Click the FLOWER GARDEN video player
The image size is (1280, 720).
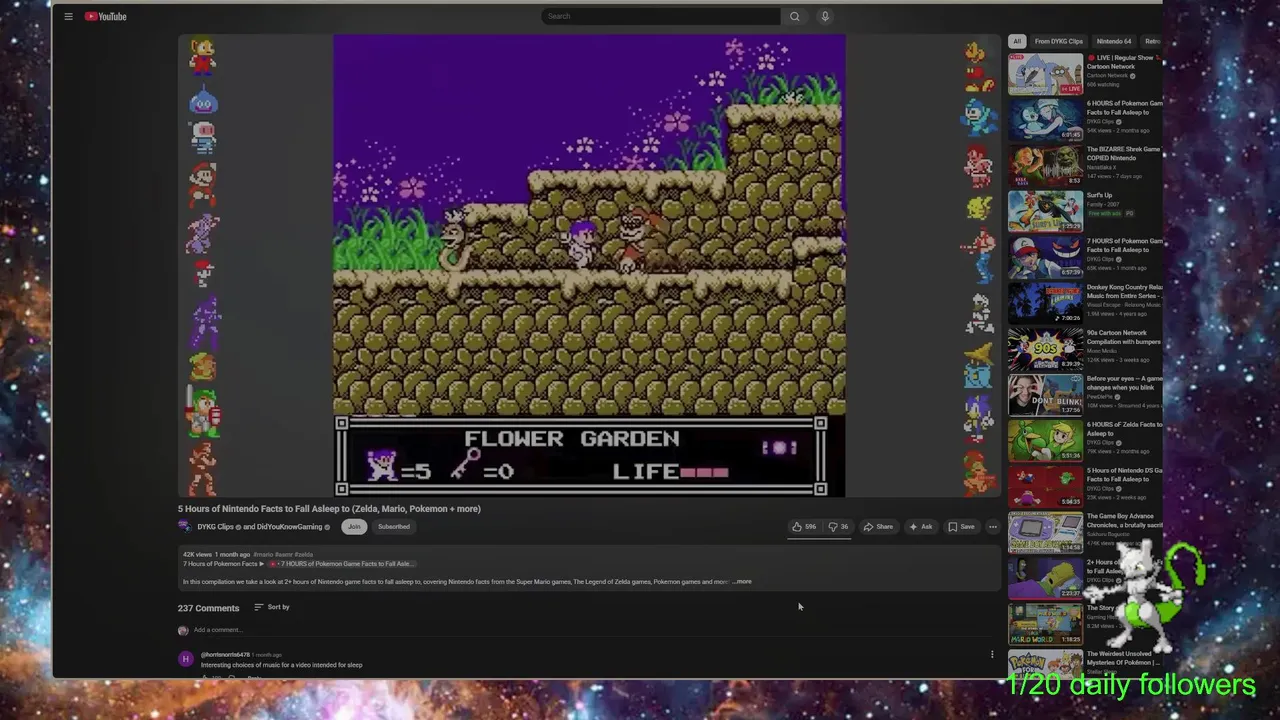point(589,265)
